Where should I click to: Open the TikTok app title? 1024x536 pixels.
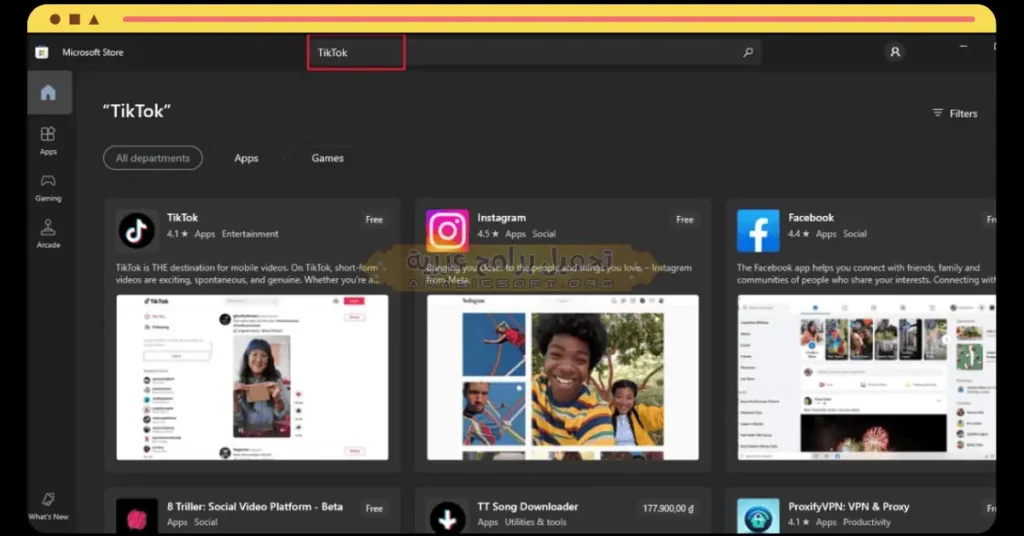182,217
